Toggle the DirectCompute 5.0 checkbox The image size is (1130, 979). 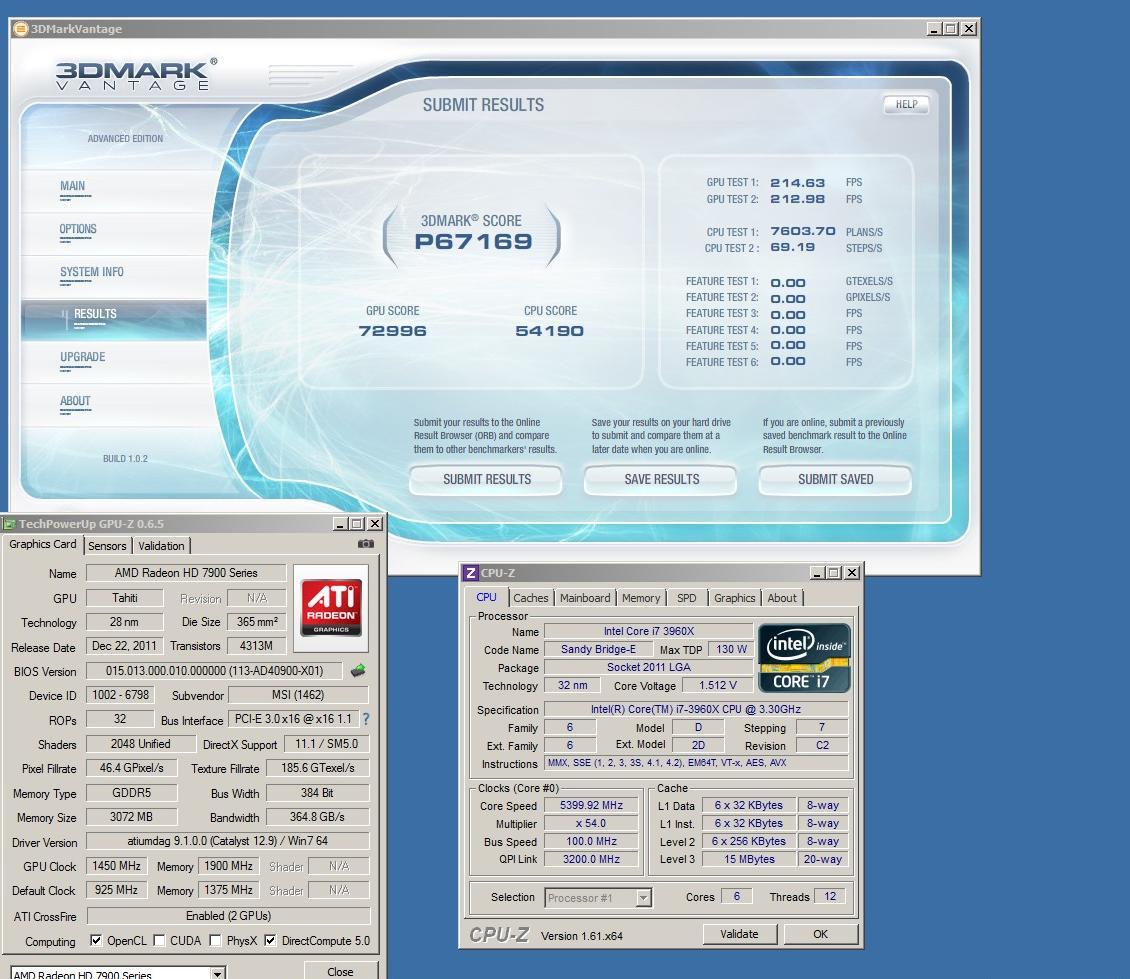click(x=270, y=940)
